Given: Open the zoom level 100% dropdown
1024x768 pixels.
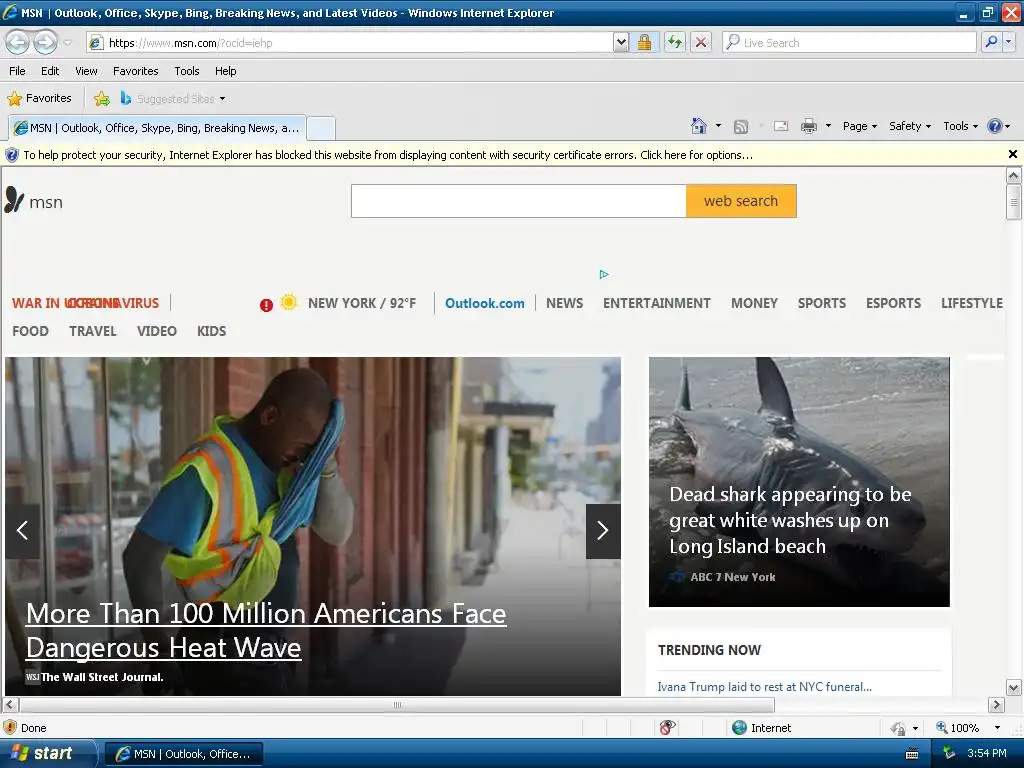Looking at the screenshot, I should 997,728.
